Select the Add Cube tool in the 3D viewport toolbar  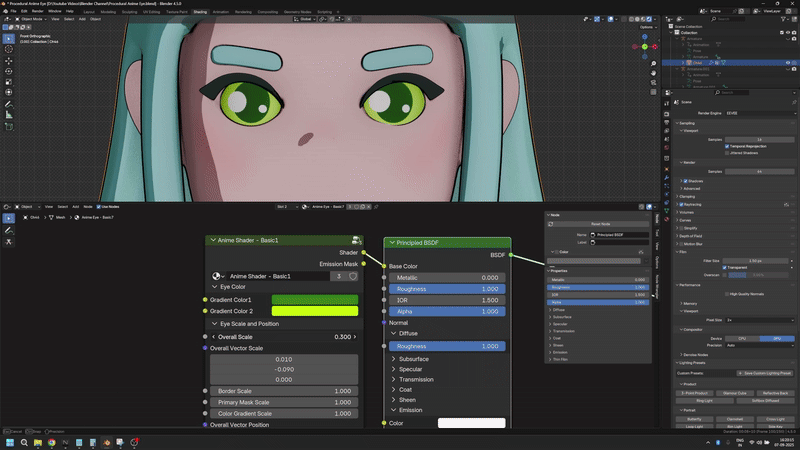[x=9, y=127]
